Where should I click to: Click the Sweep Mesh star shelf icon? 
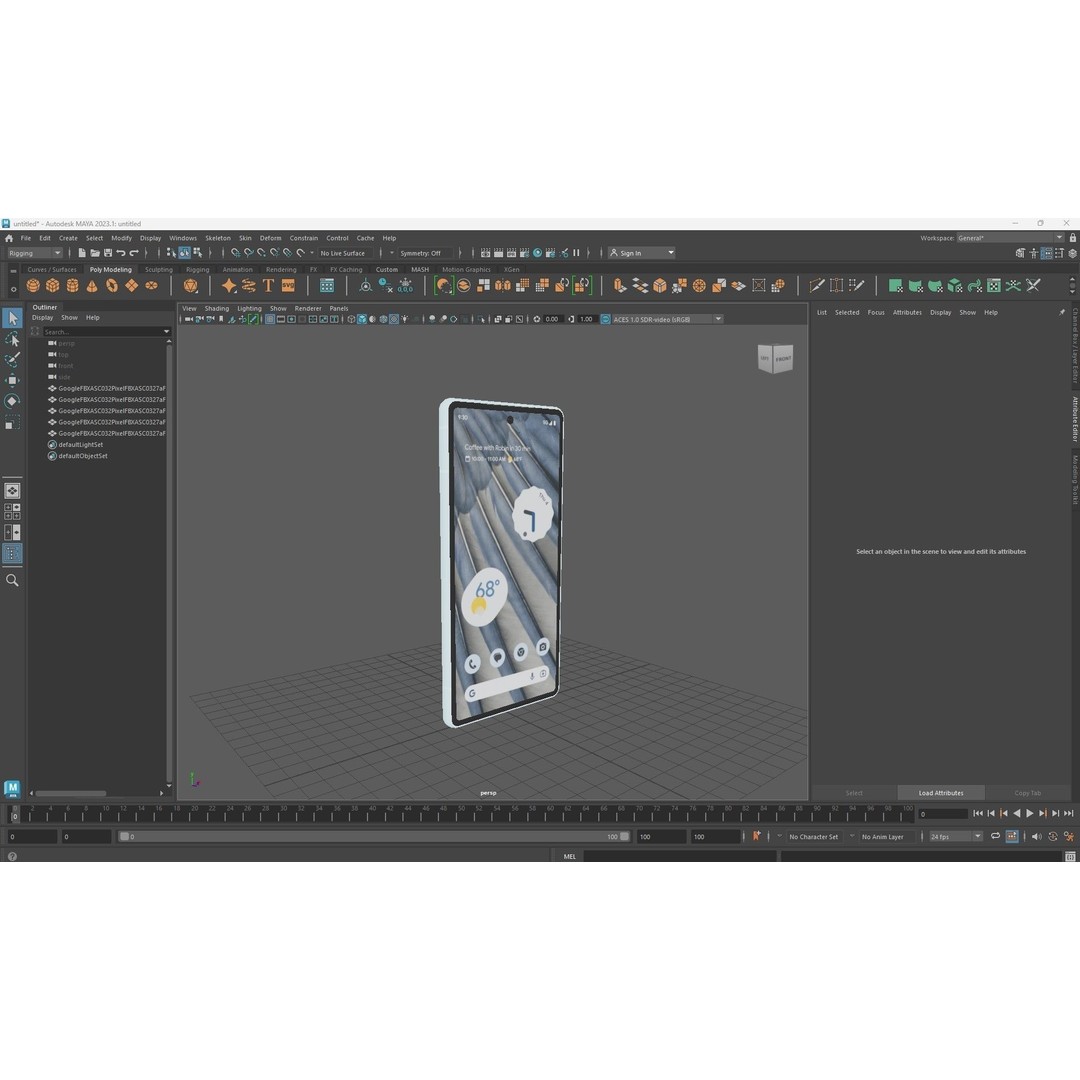(x=229, y=286)
